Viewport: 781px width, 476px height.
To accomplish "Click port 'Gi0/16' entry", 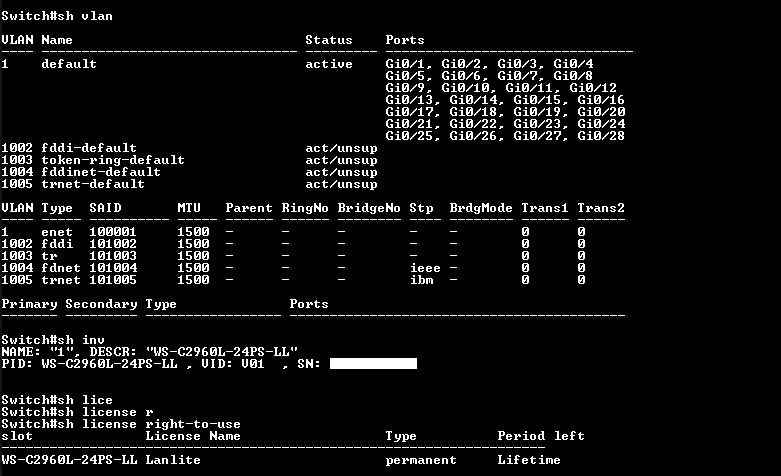I will pos(601,100).
